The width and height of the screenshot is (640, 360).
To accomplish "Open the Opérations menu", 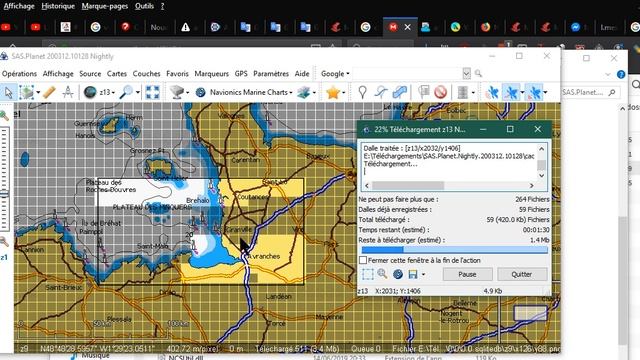I will (19, 73).
